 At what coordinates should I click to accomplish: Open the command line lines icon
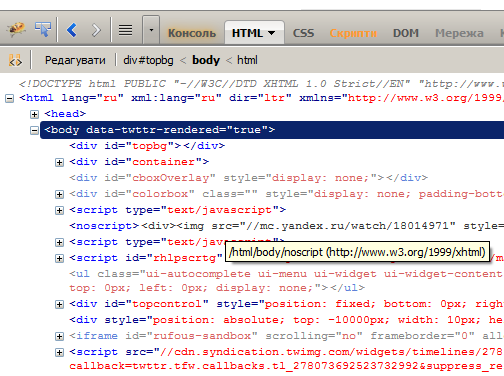coord(126,30)
